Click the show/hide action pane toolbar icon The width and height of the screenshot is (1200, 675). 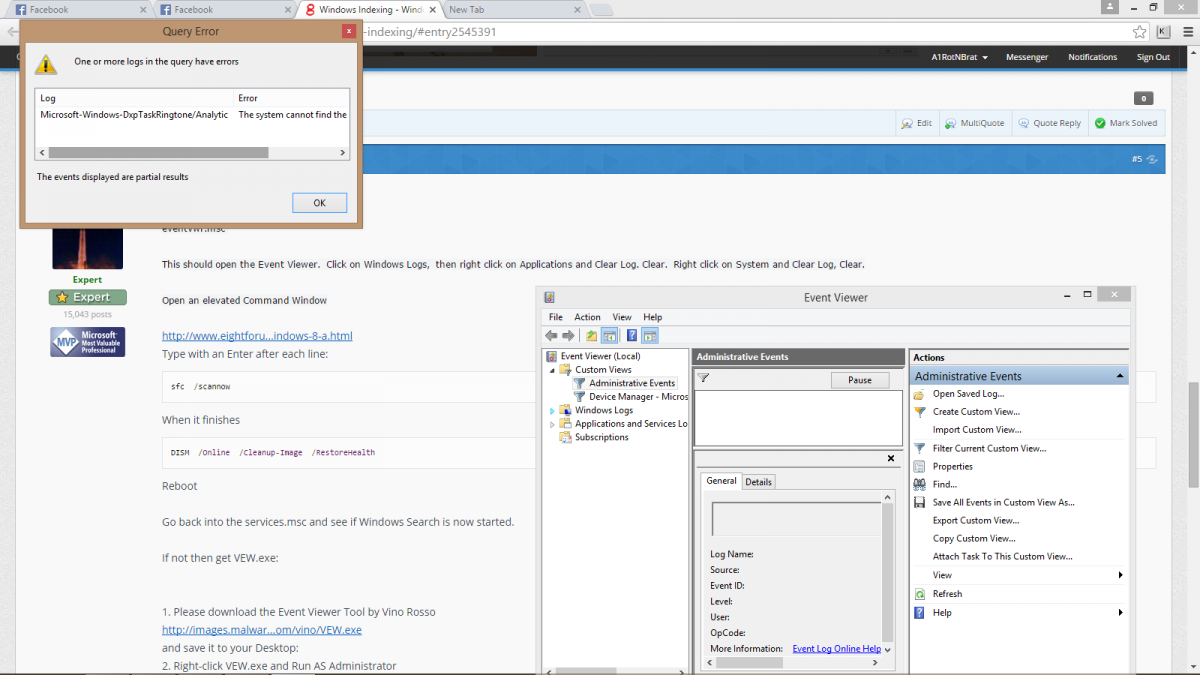pos(650,336)
